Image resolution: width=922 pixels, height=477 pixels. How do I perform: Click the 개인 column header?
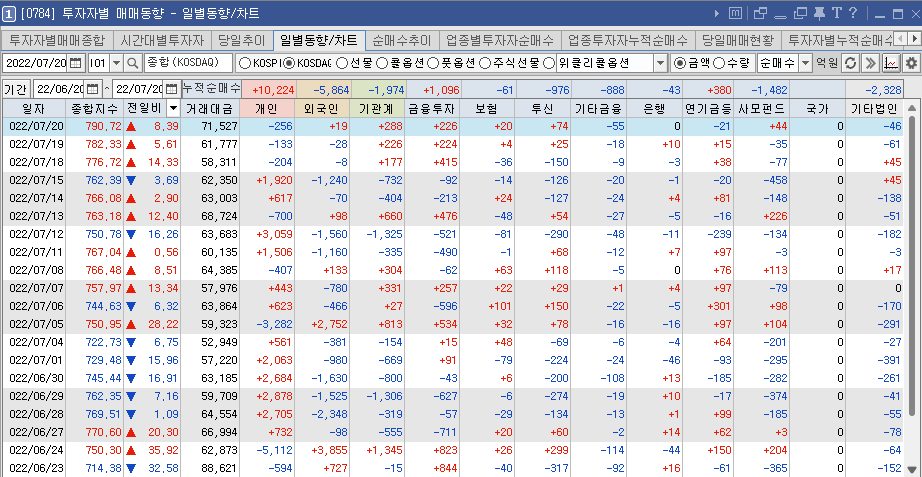(x=267, y=108)
